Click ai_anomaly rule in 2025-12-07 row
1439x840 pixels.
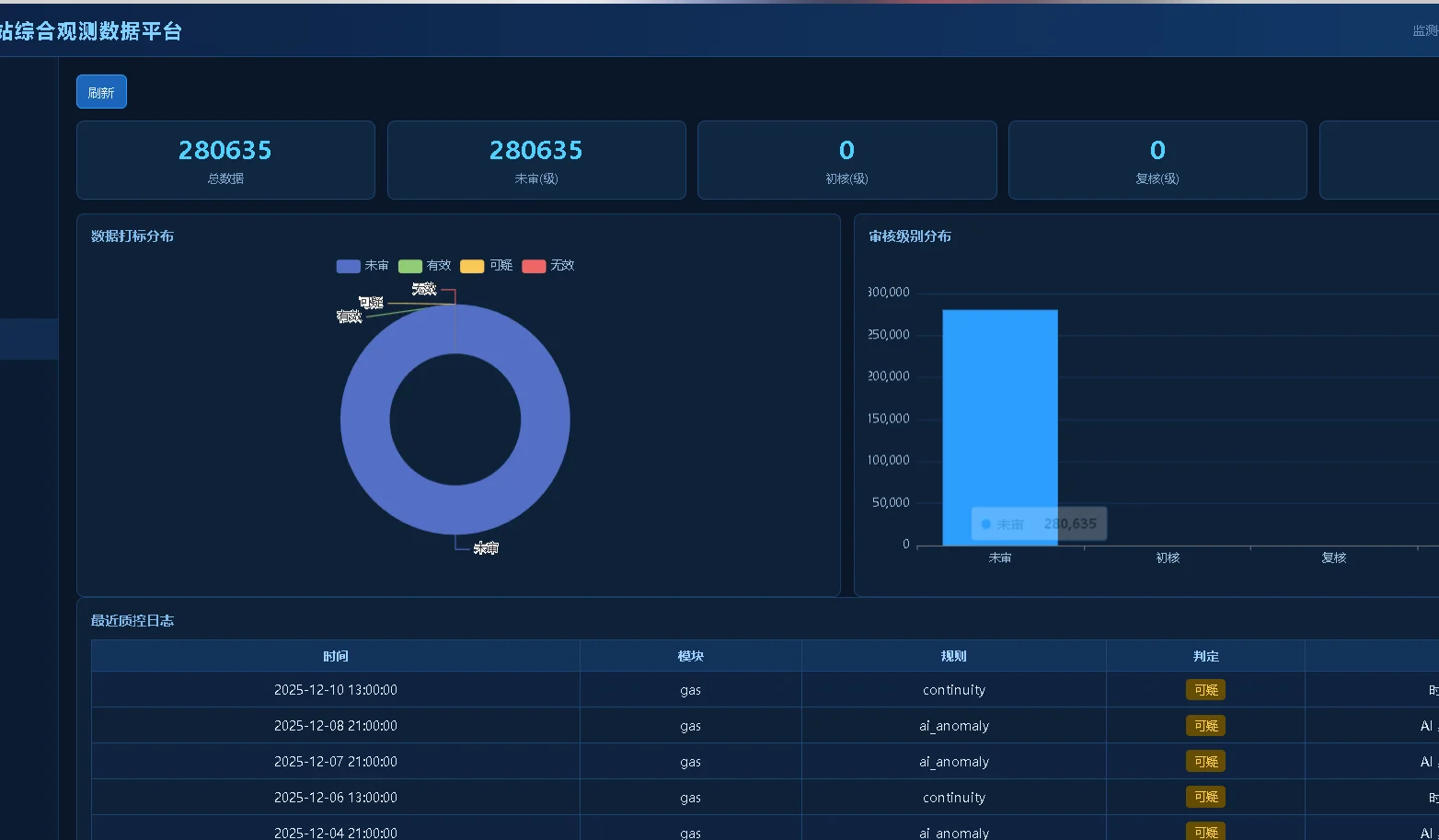point(954,762)
